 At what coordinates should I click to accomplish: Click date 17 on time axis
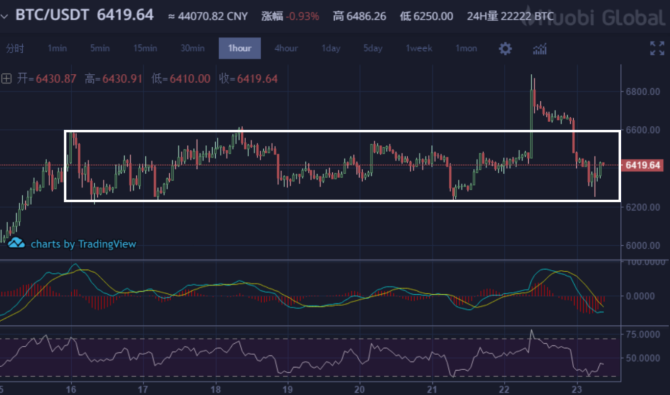pos(143,389)
